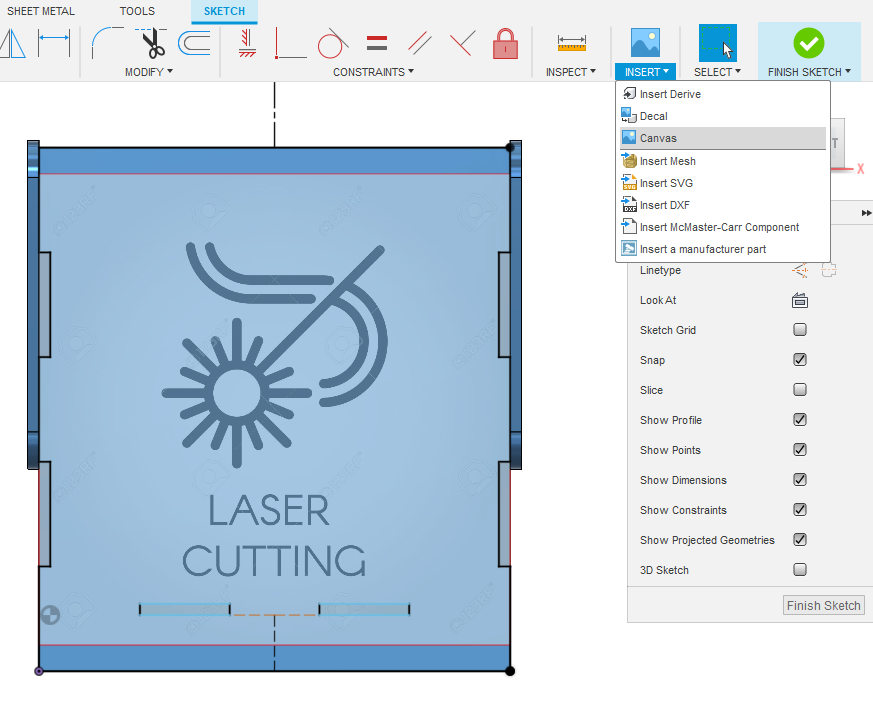Toggle the Show Dimensions checkbox
This screenshot has width=873, height=703.
click(800, 480)
